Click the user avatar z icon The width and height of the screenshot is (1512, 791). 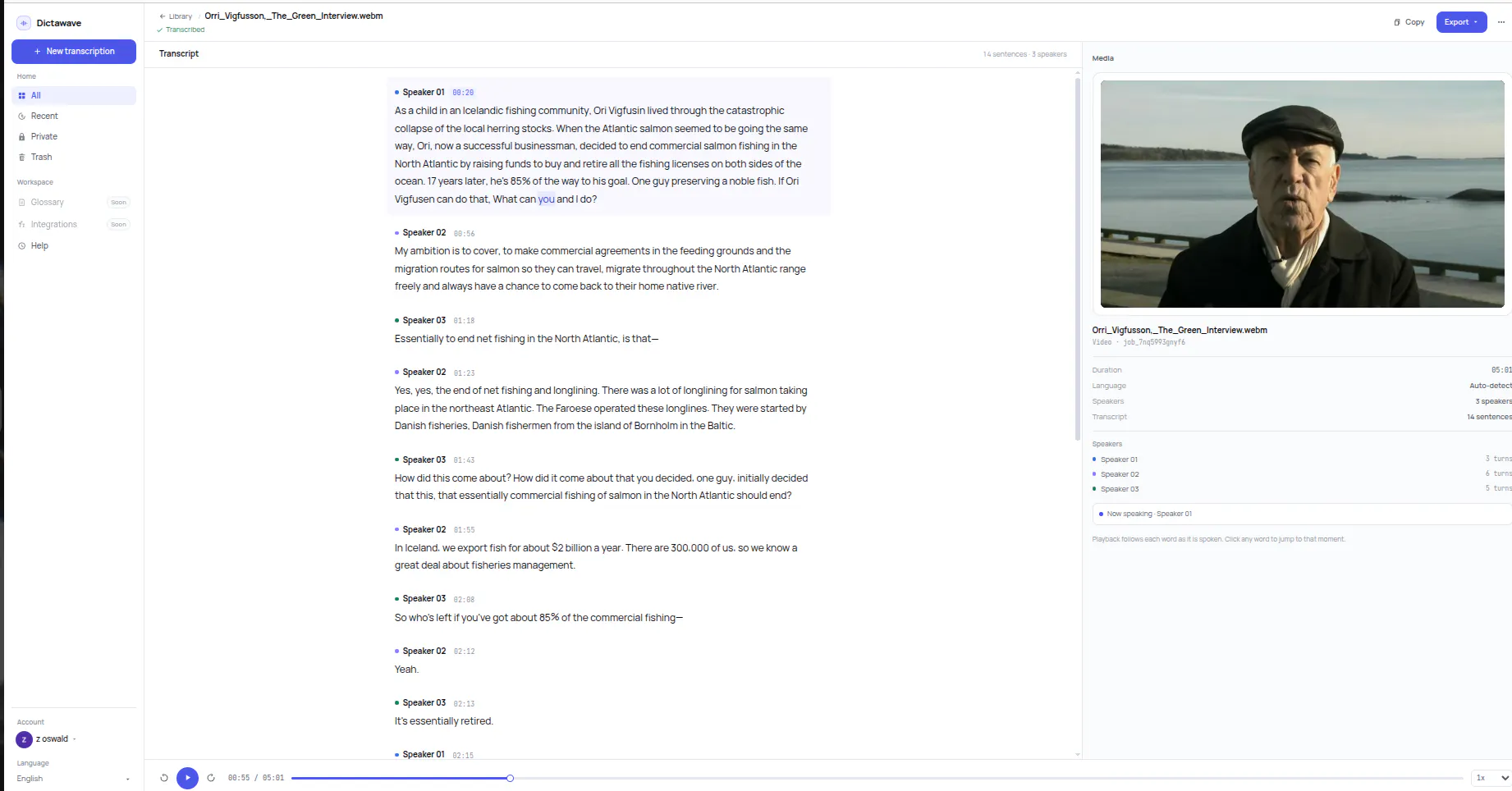[24, 739]
